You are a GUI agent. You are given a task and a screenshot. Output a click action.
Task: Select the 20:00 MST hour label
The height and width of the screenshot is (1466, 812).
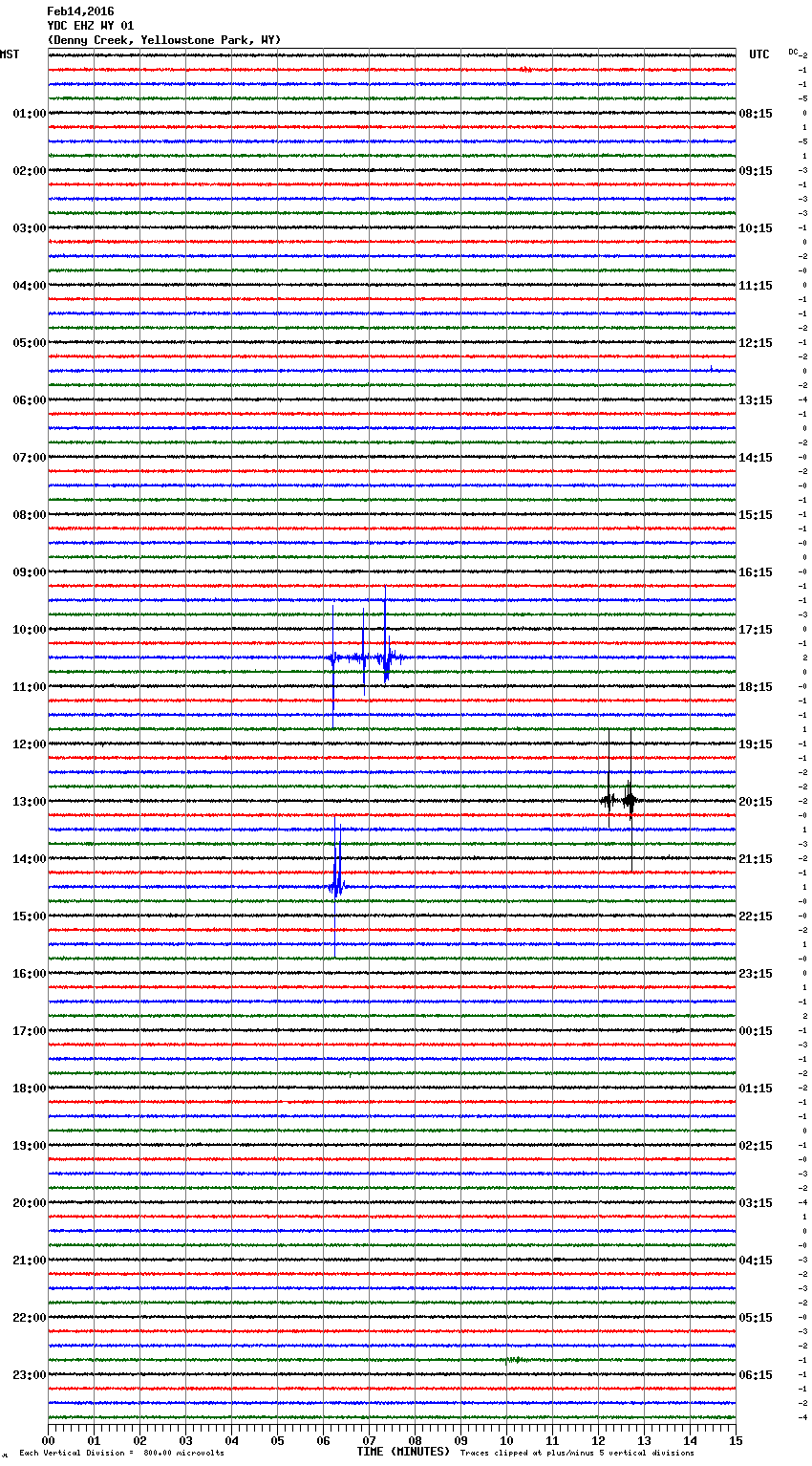pos(29,1203)
